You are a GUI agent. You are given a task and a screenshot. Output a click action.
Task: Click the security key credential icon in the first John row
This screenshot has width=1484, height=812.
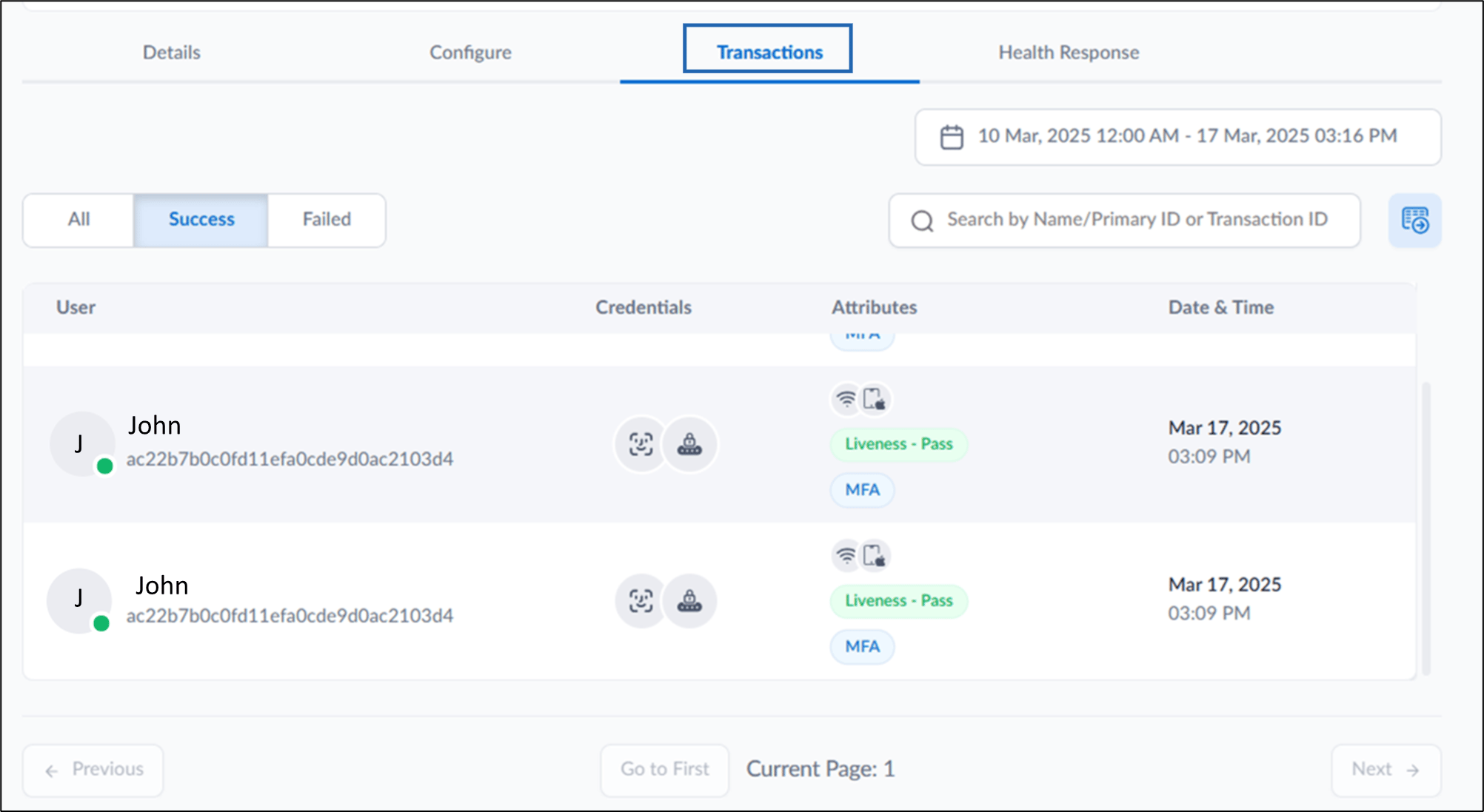pos(689,444)
